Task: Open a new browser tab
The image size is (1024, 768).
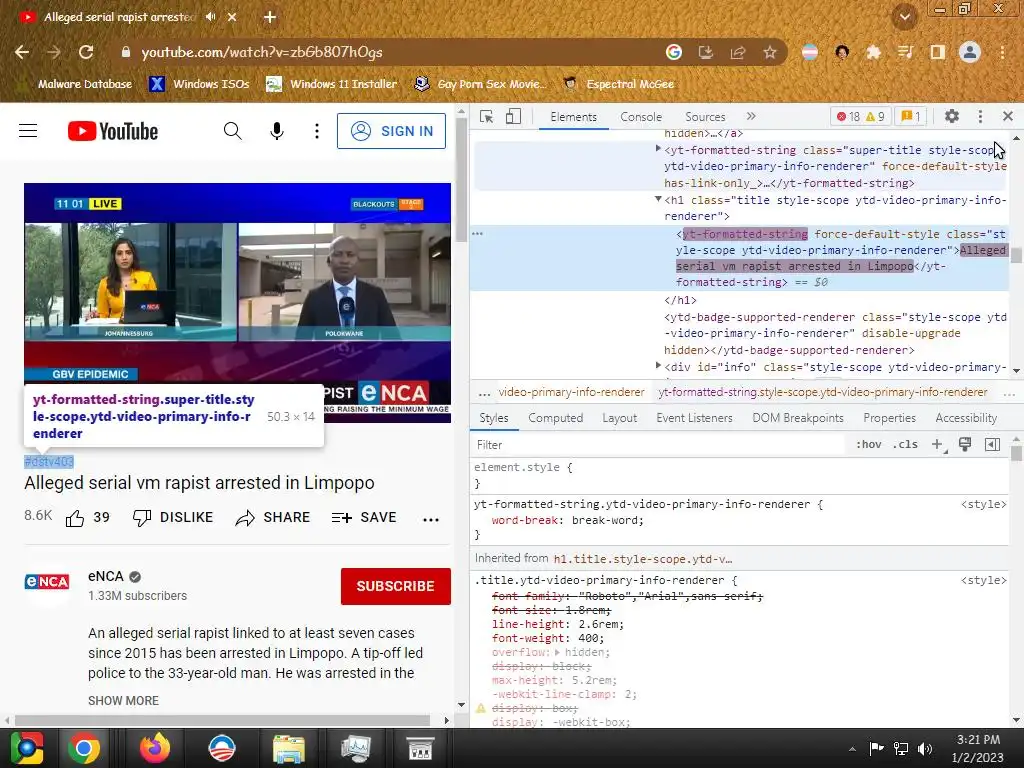Action: point(270,17)
